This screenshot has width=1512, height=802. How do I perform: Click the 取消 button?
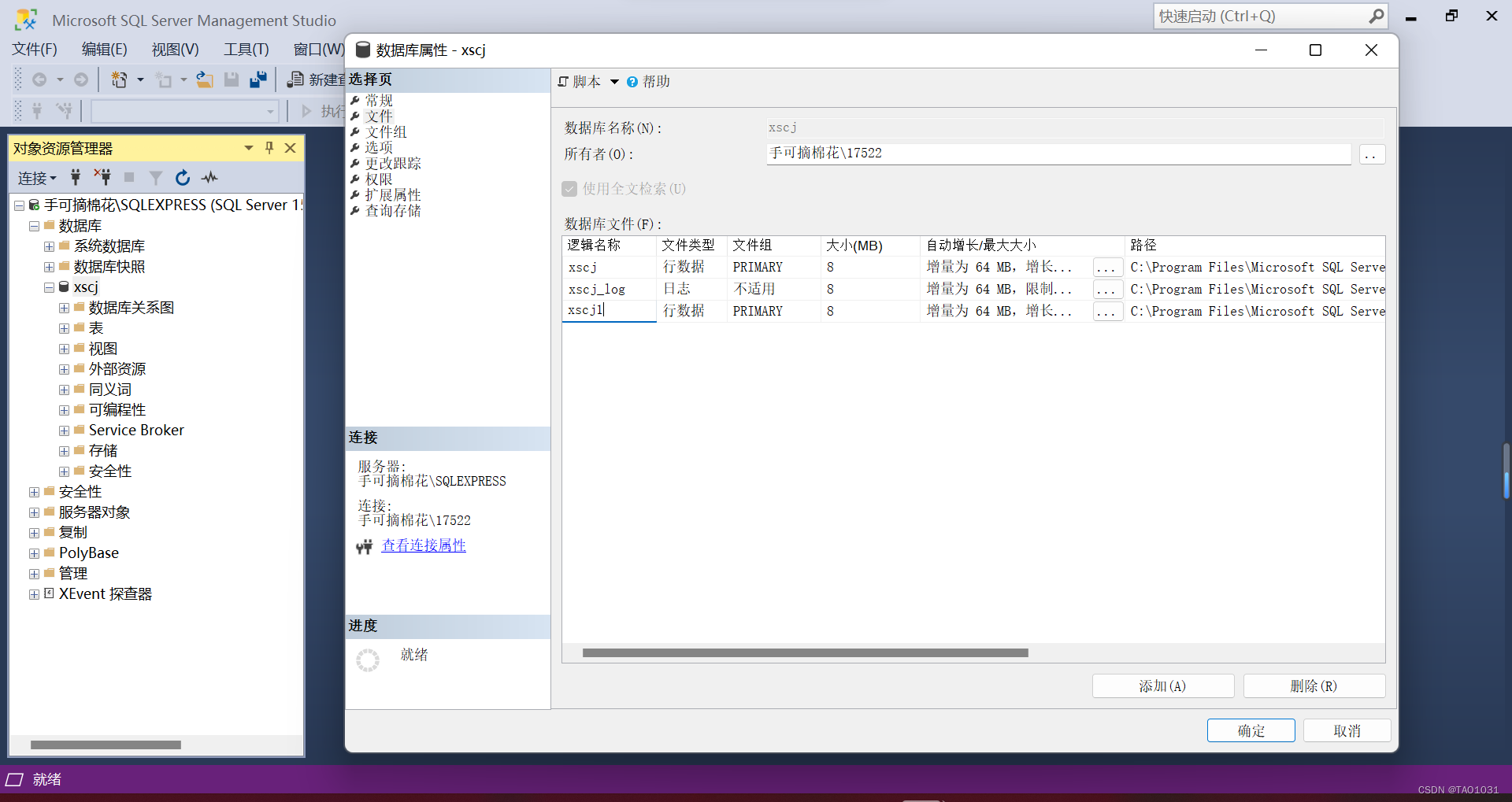pyautogui.click(x=1347, y=731)
